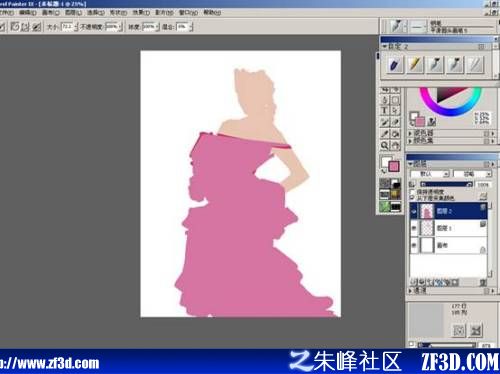Image resolution: width=500 pixels, height=374 pixels.
Task: Select the Text tool in toolbox
Action: click(x=384, y=111)
